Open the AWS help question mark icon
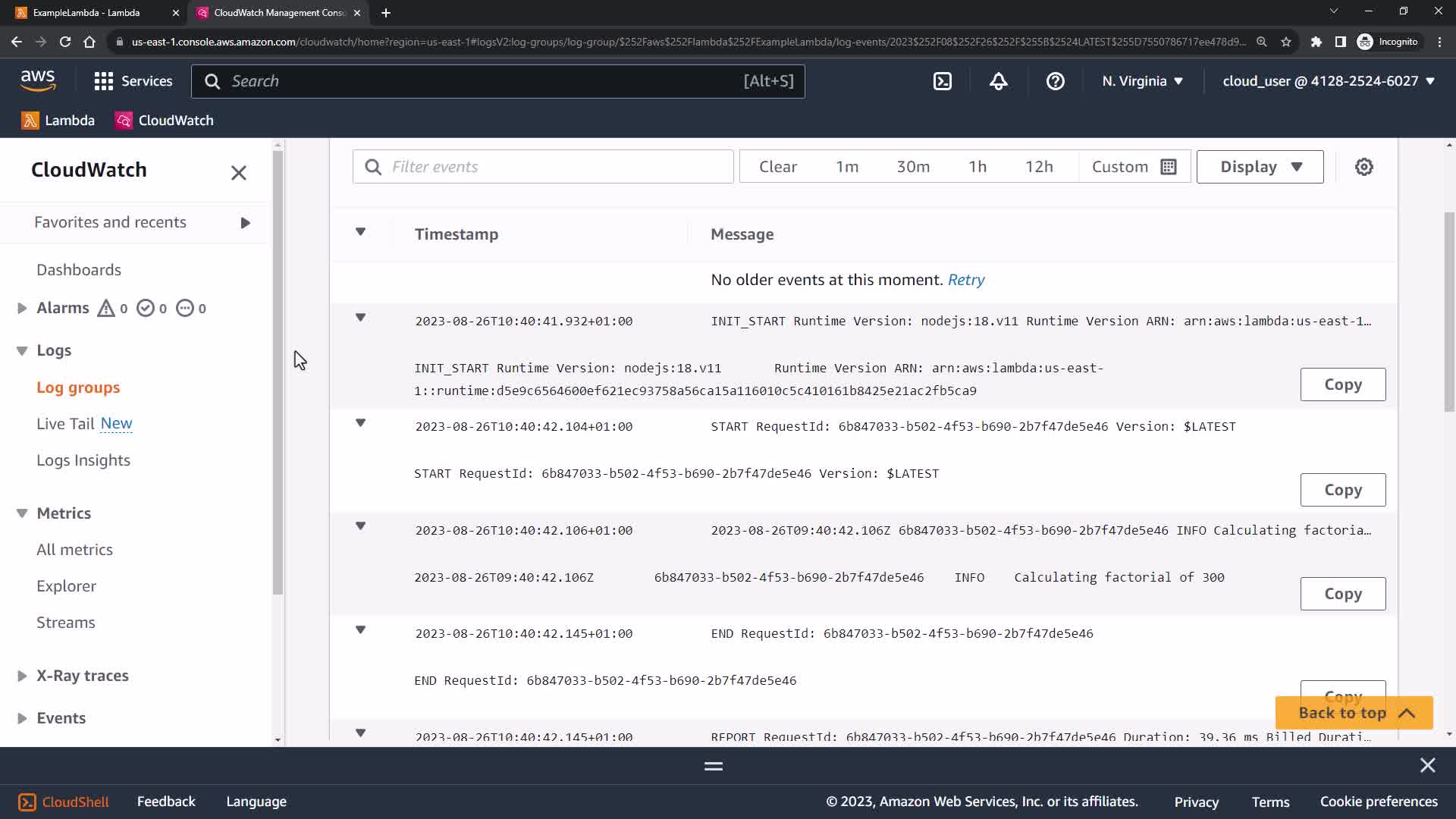The height and width of the screenshot is (819, 1456). (x=1055, y=81)
